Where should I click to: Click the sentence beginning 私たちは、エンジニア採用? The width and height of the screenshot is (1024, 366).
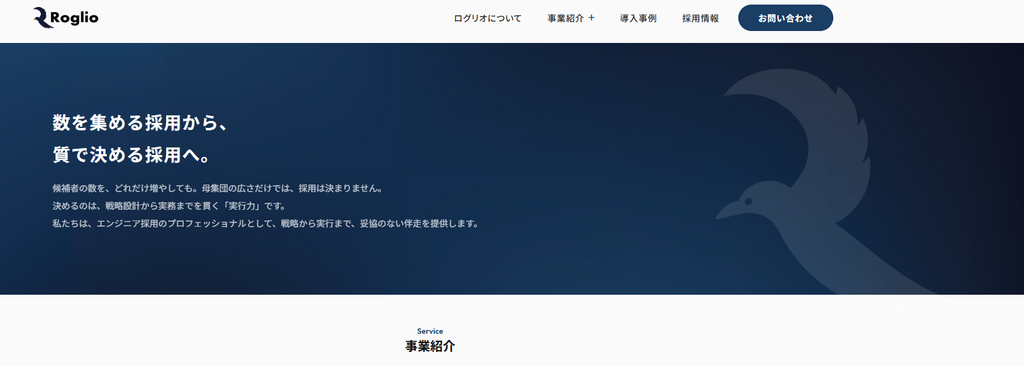[266, 224]
